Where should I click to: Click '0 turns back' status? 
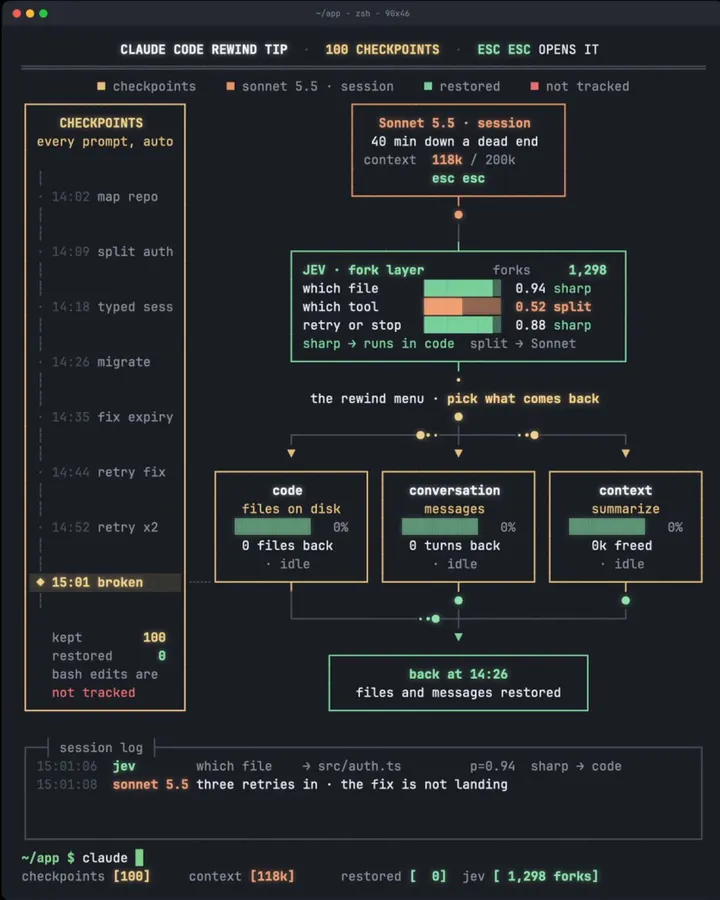(454, 546)
